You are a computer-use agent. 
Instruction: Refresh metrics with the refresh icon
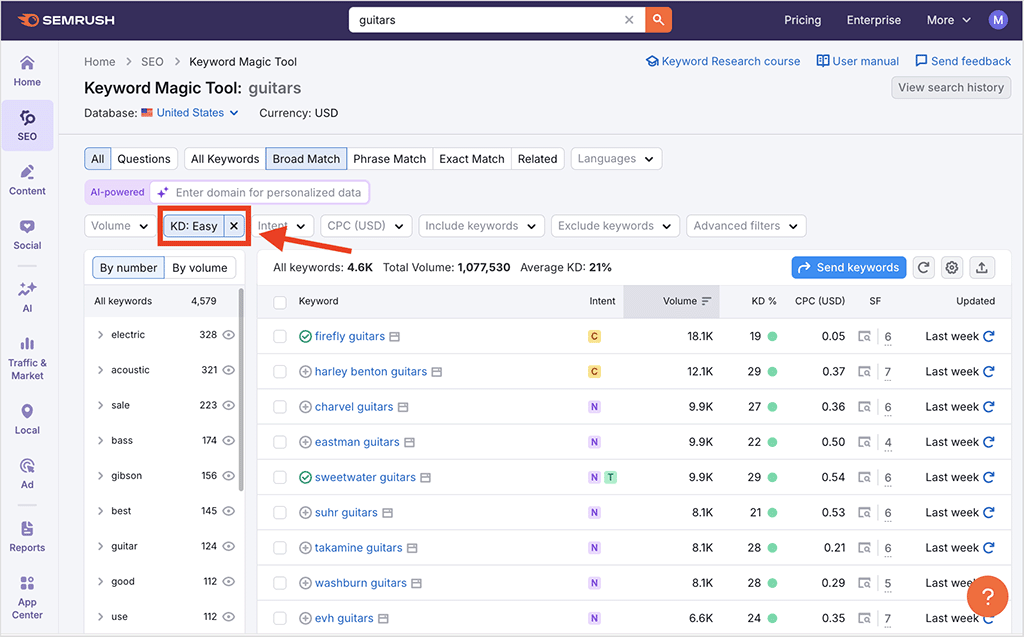click(923, 267)
